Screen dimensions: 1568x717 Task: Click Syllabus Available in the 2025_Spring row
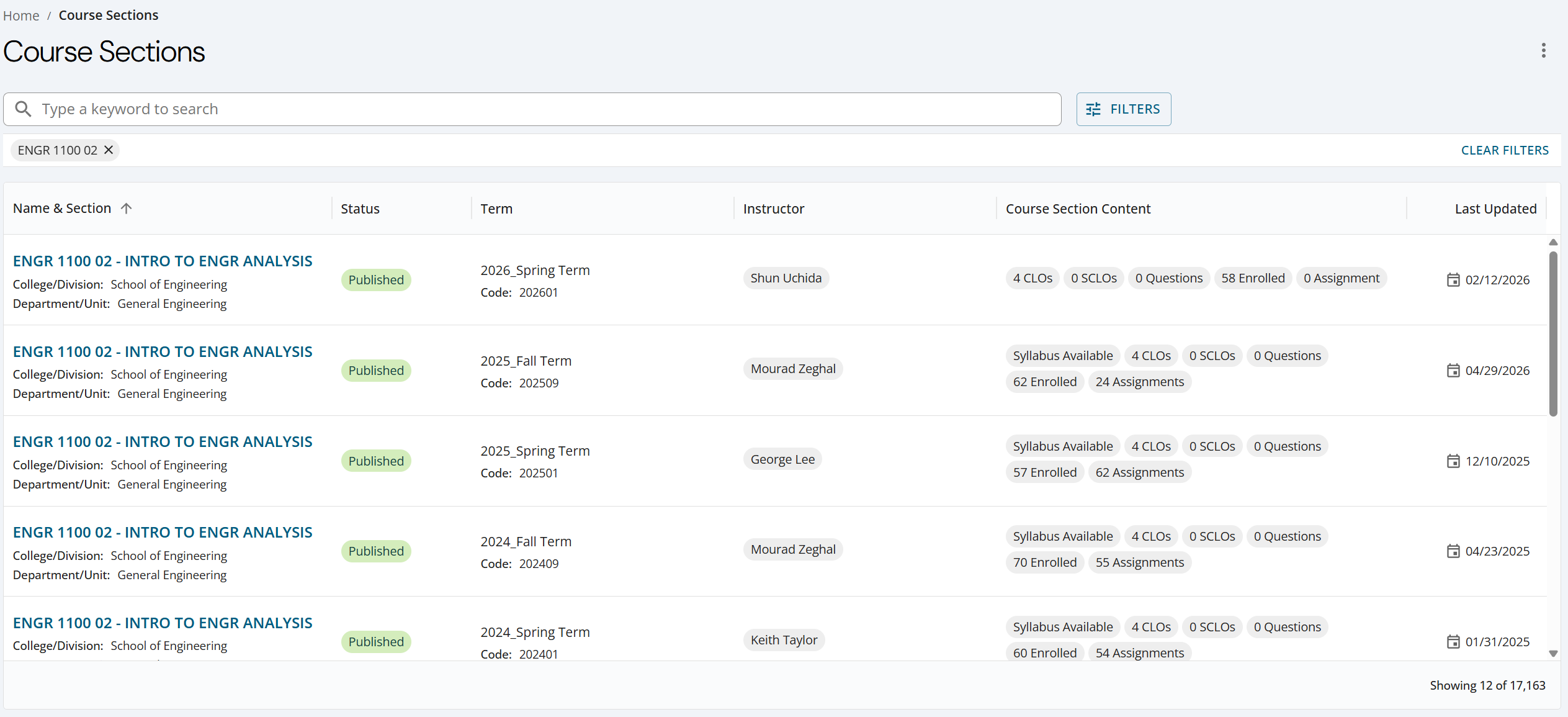click(1063, 446)
